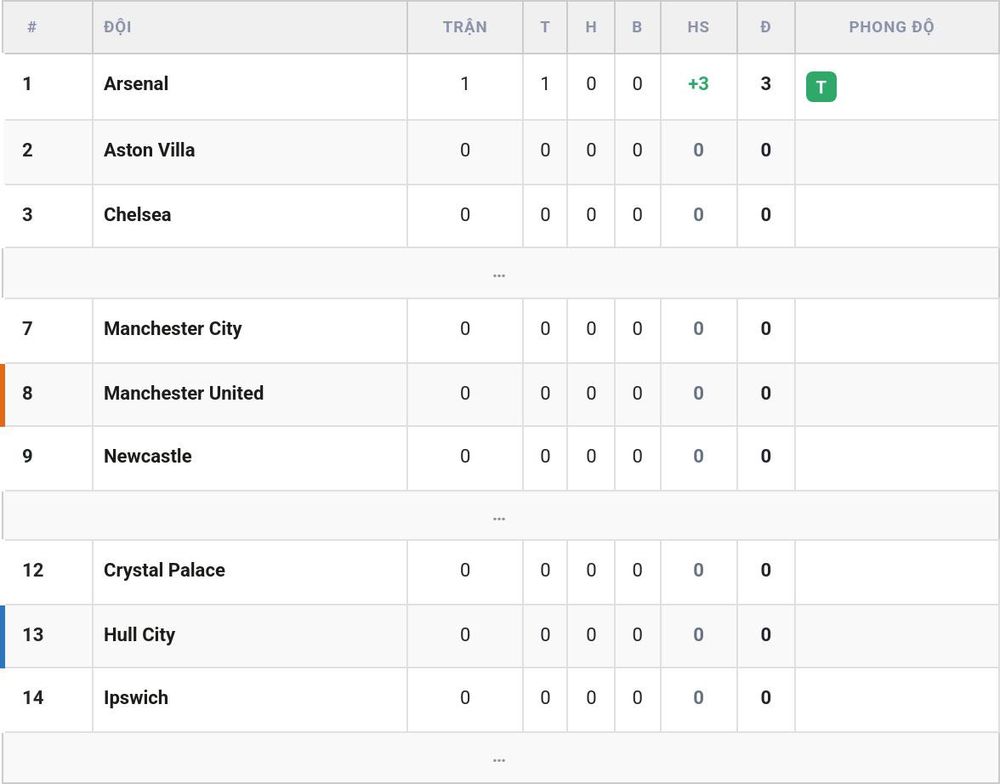Click the green T form badge for Arsenal
The height and width of the screenshot is (784, 1000).
[821, 87]
